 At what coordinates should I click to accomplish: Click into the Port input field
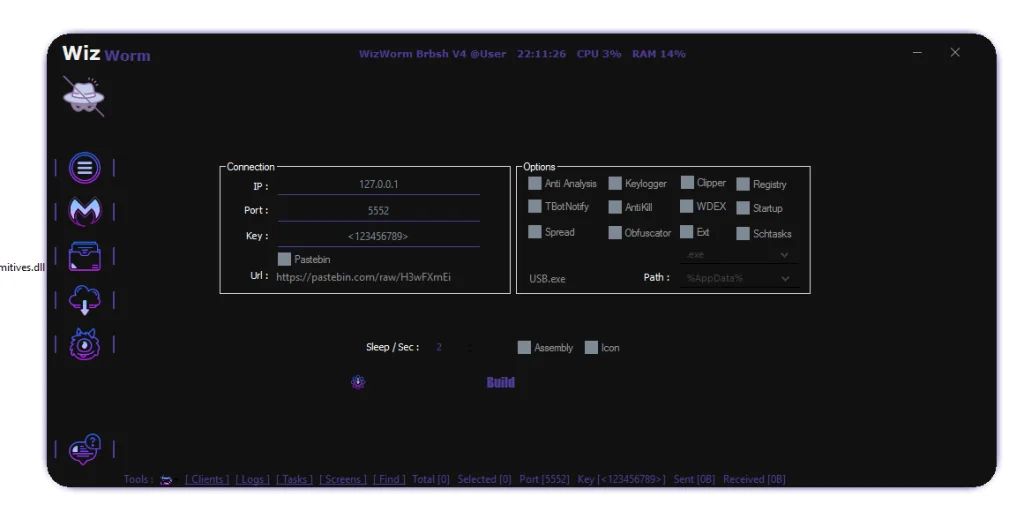pyautogui.click(x=378, y=211)
